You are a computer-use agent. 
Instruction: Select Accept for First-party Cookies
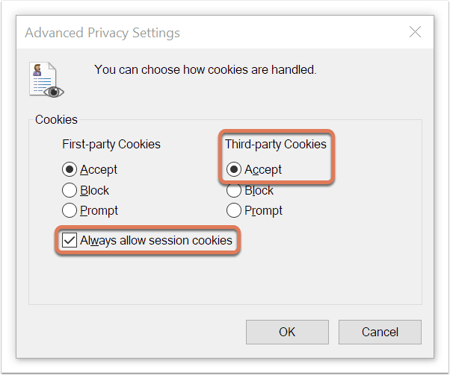tap(69, 170)
